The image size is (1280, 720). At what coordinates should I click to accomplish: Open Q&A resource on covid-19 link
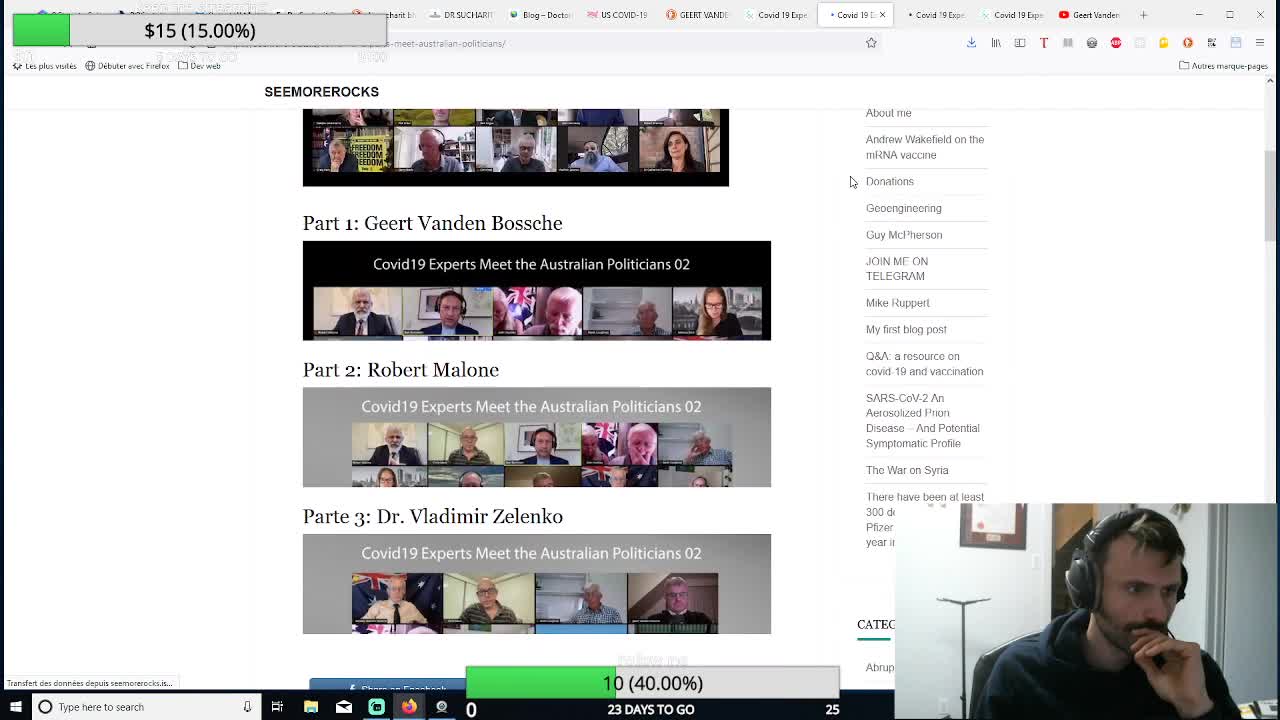(x=924, y=364)
